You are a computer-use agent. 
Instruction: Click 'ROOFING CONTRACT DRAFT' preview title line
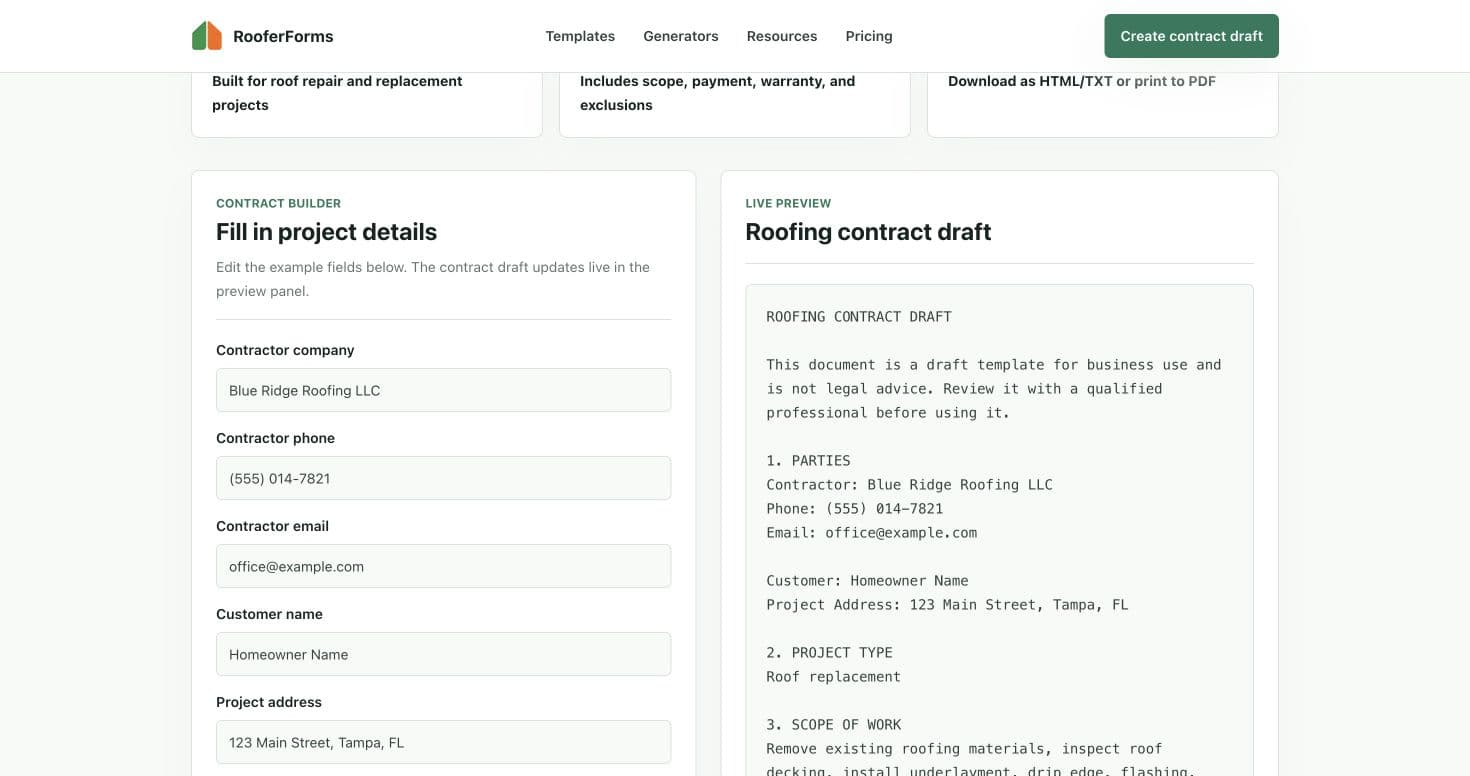859,316
